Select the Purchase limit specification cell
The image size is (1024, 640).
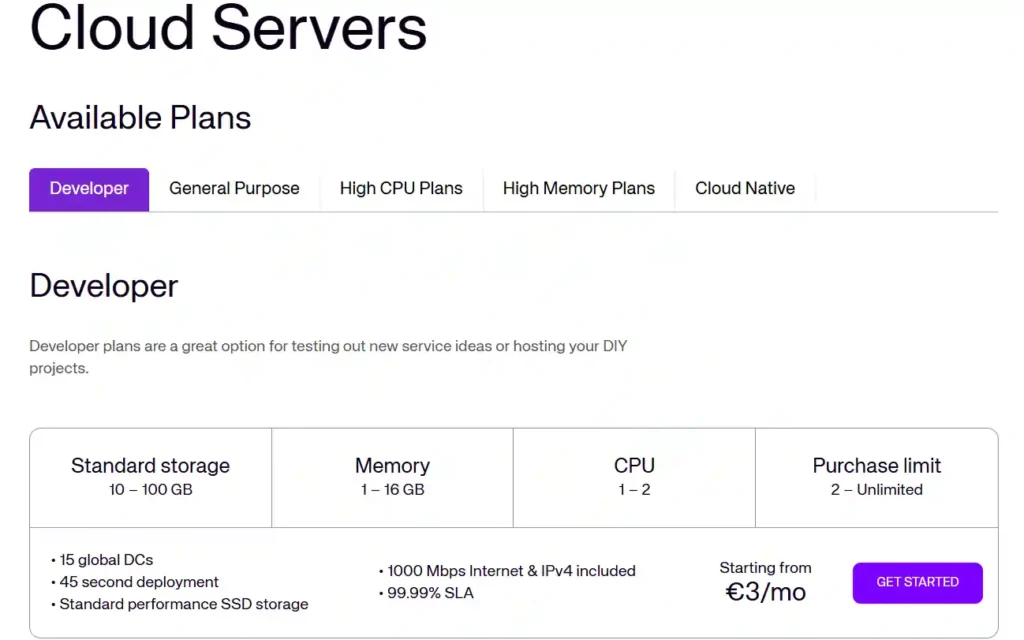click(x=876, y=476)
